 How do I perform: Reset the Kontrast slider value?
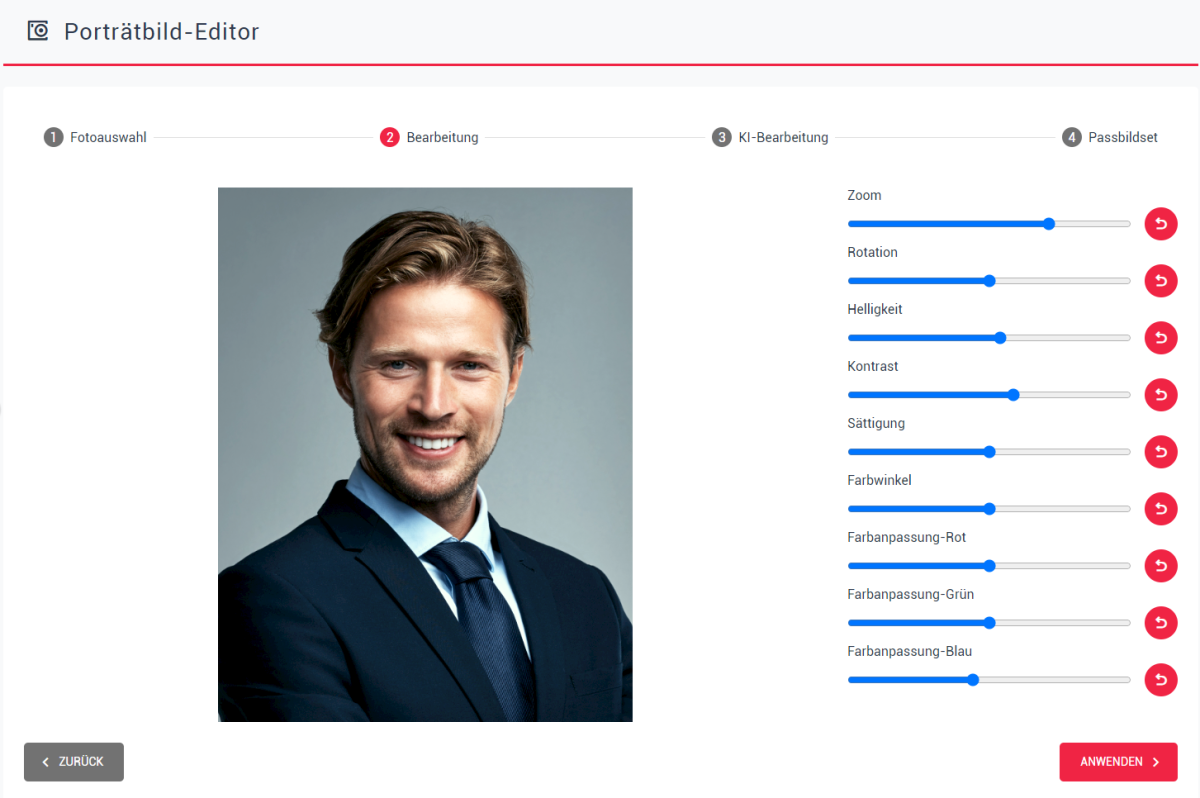(1161, 395)
